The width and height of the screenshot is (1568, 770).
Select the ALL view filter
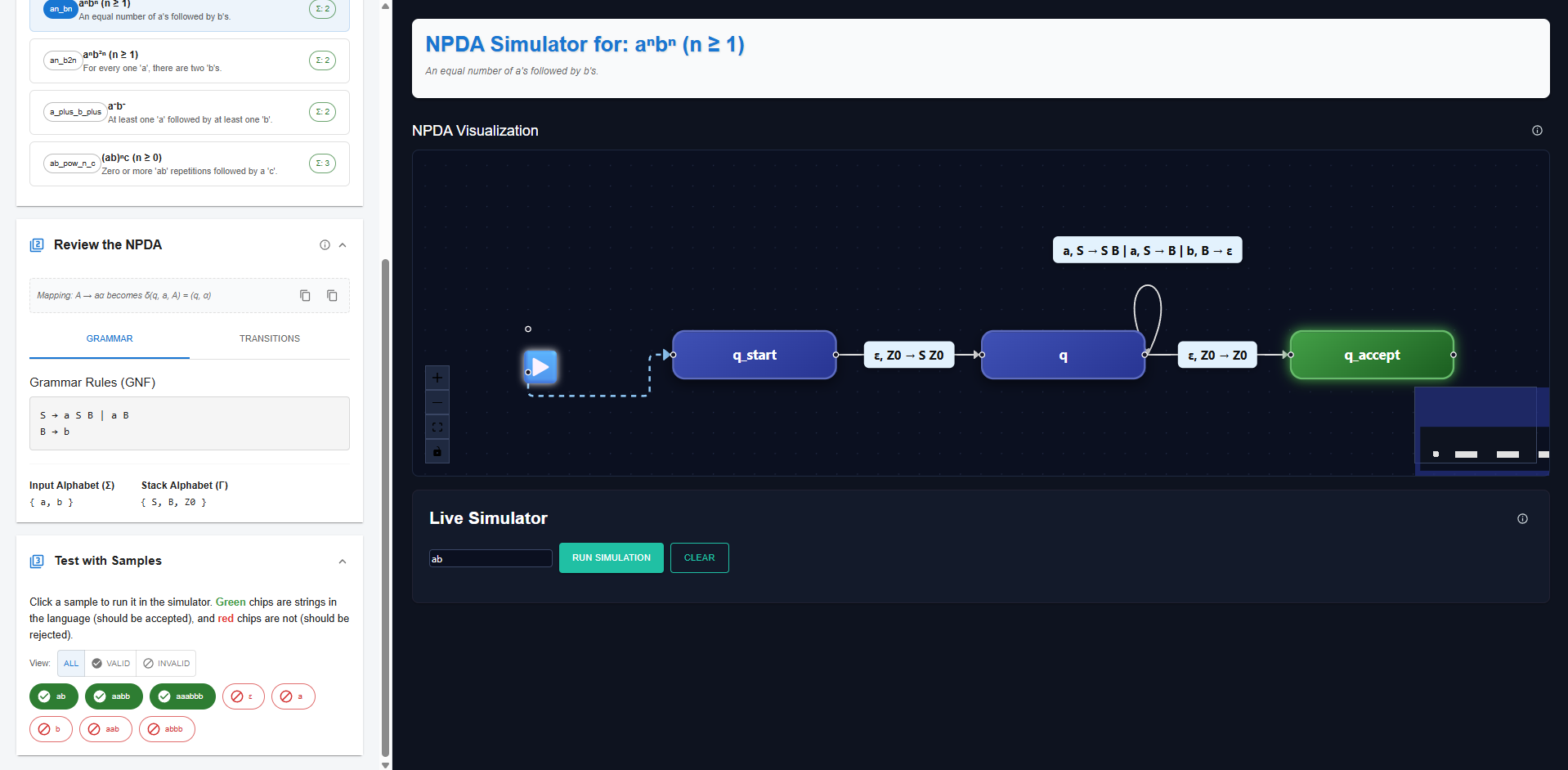70,663
